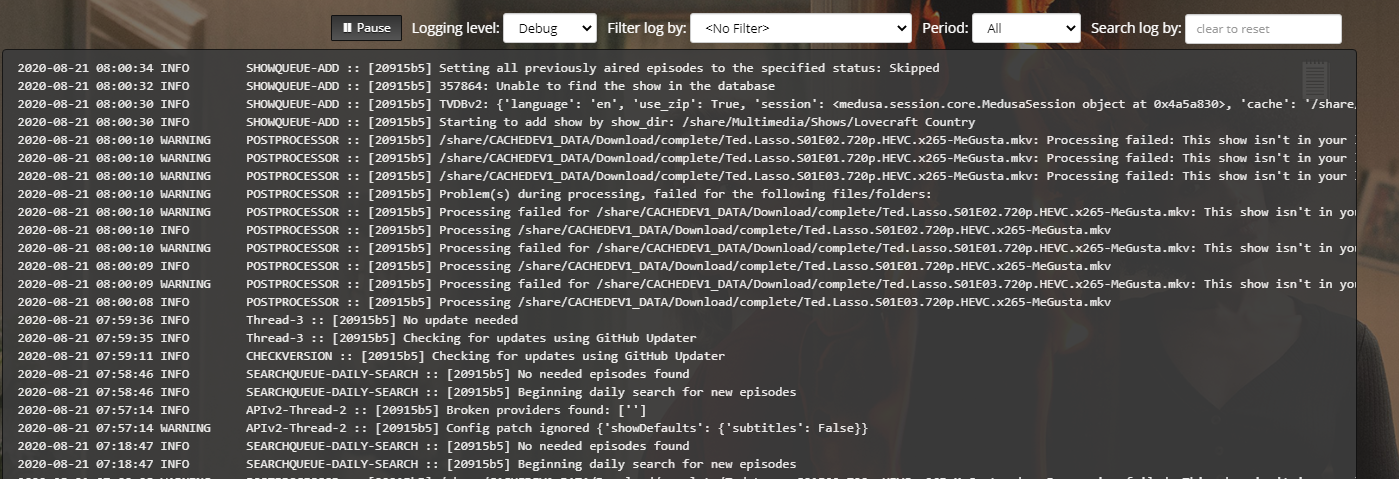Focus the Search log by input field
This screenshot has height=479, width=1399.
(x=1263, y=29)
